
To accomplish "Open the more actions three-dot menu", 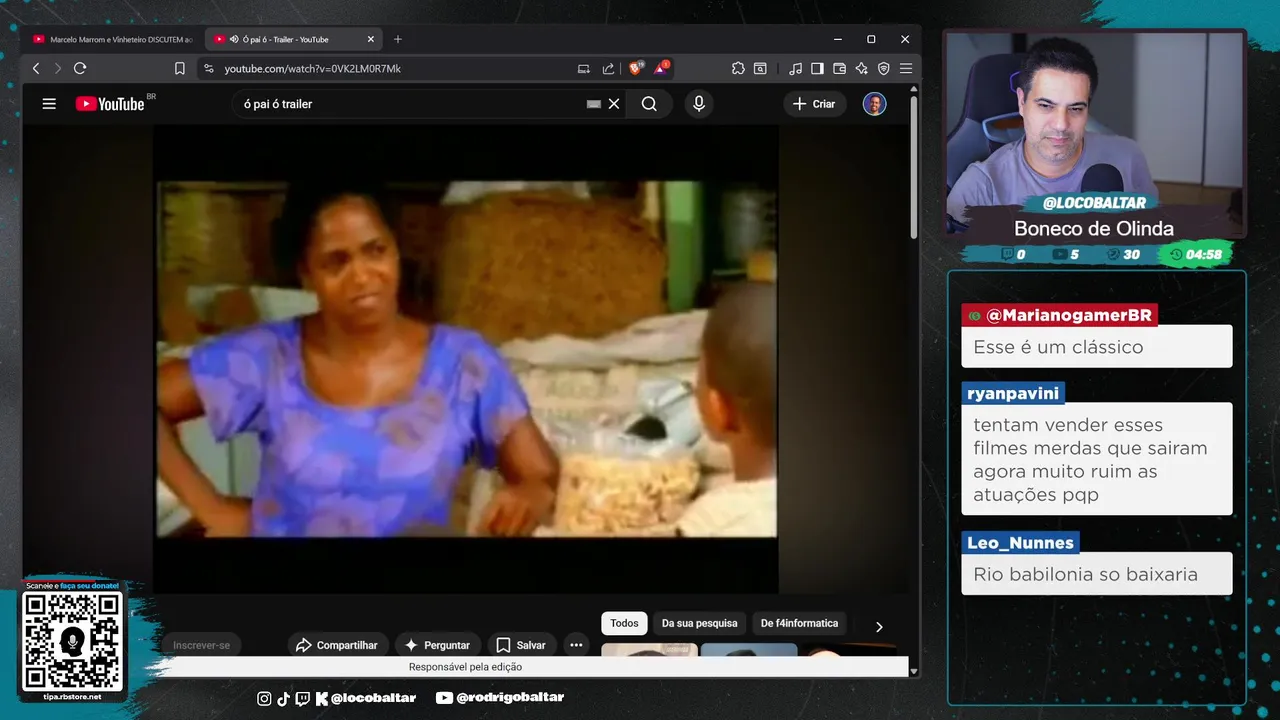I will (x=576, y=645).
